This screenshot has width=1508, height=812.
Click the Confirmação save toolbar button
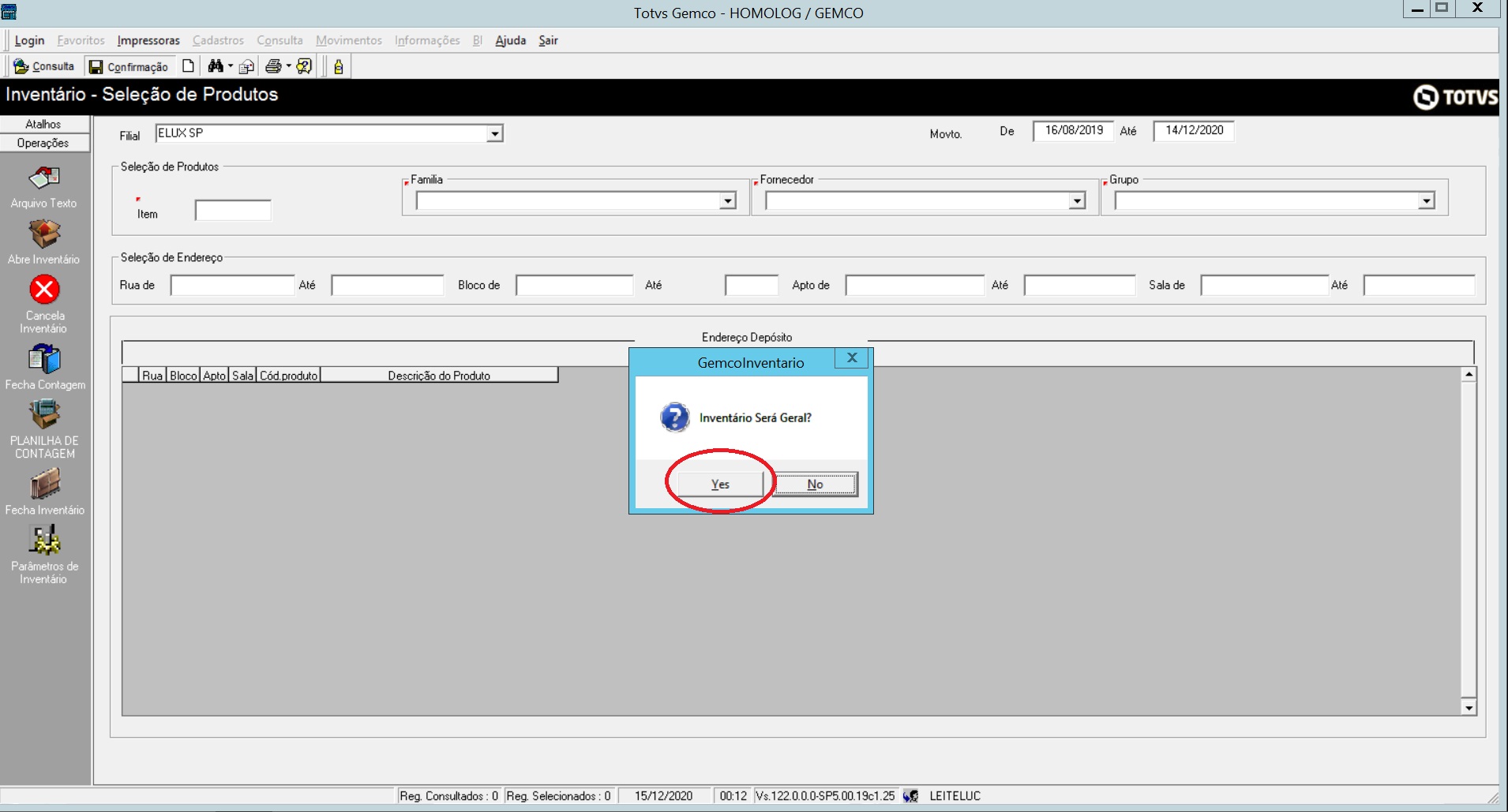tap(128, 66)
